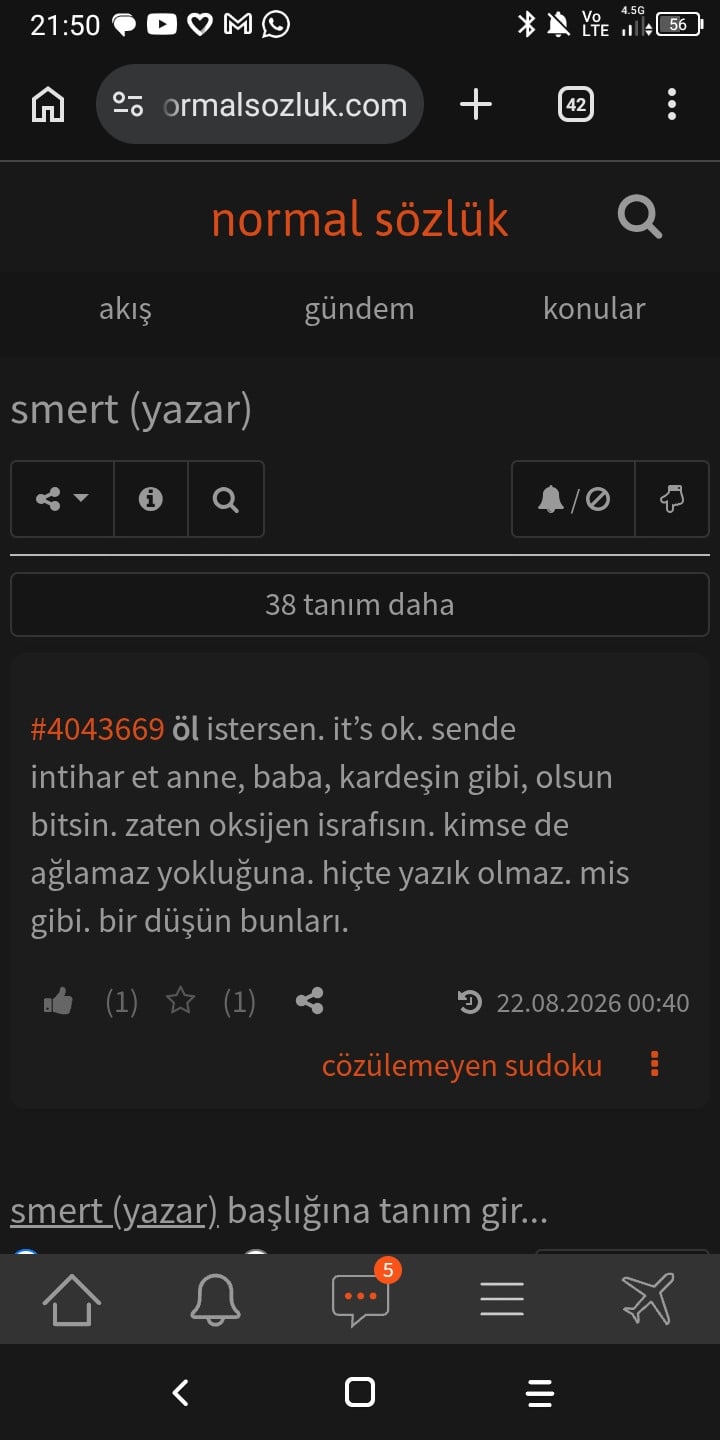
Task: Search within the smert (yazar) topic
Action: 226,499
